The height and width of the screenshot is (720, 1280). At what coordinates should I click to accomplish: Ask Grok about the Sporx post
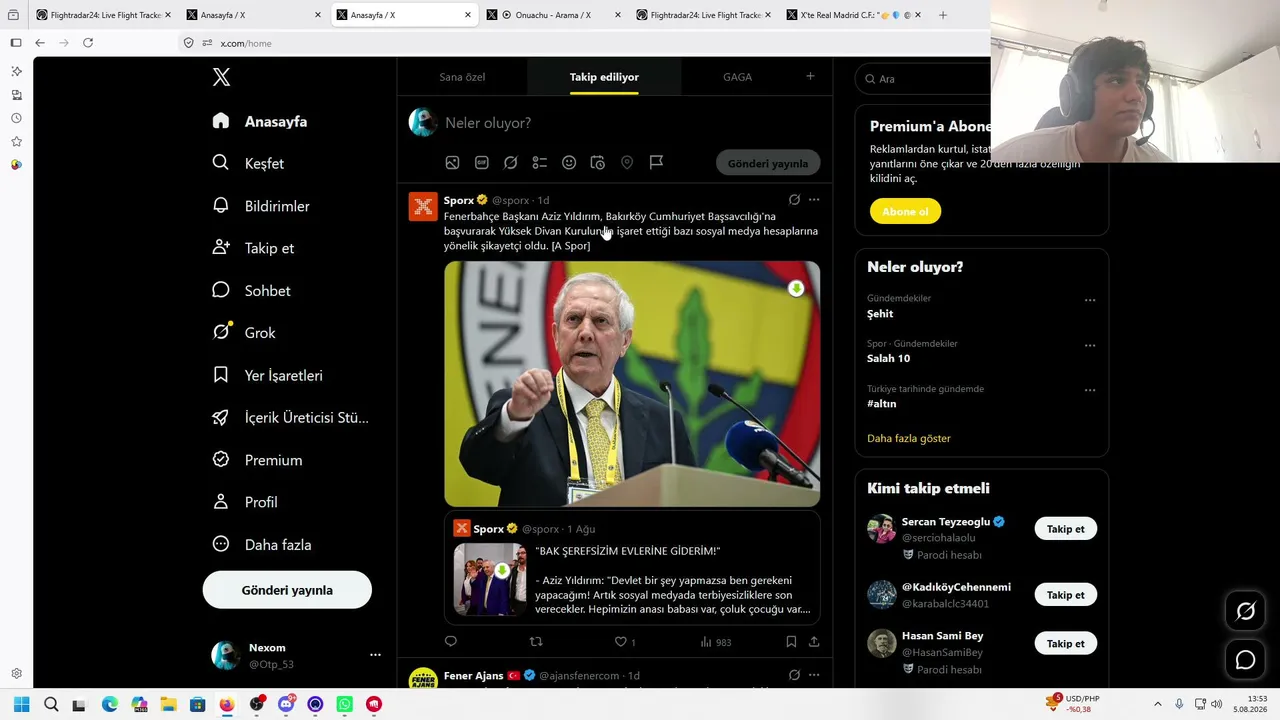click(x=794, y=200)
